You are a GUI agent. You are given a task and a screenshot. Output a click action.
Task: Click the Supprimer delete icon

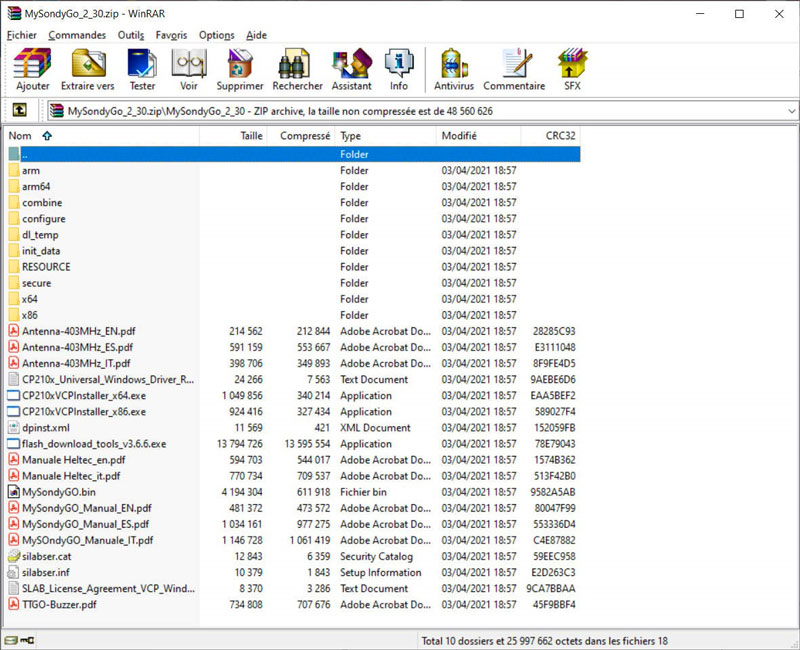[x=240, y=63]
